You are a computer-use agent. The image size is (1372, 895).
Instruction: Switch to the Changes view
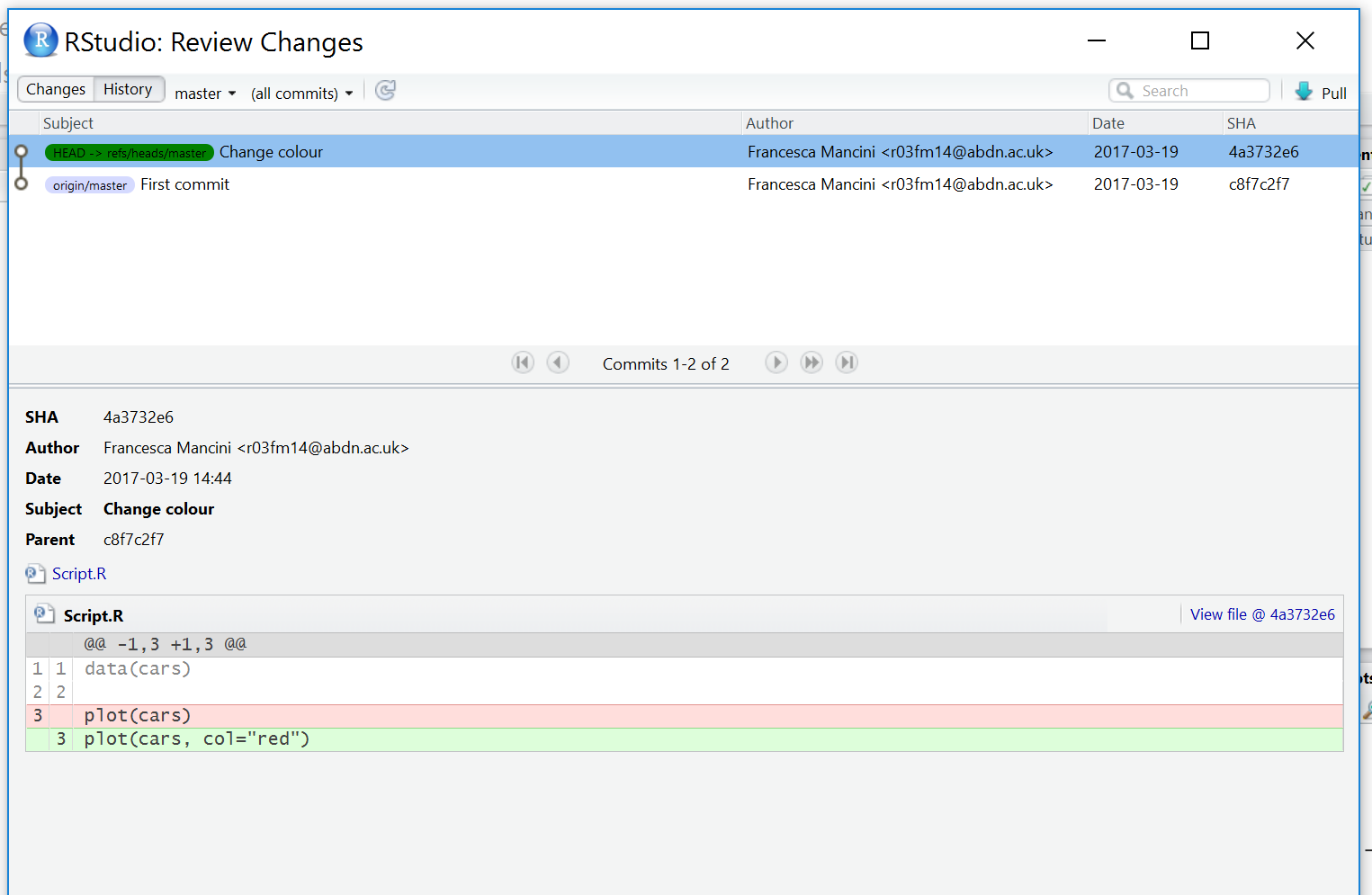pos(56,89)
